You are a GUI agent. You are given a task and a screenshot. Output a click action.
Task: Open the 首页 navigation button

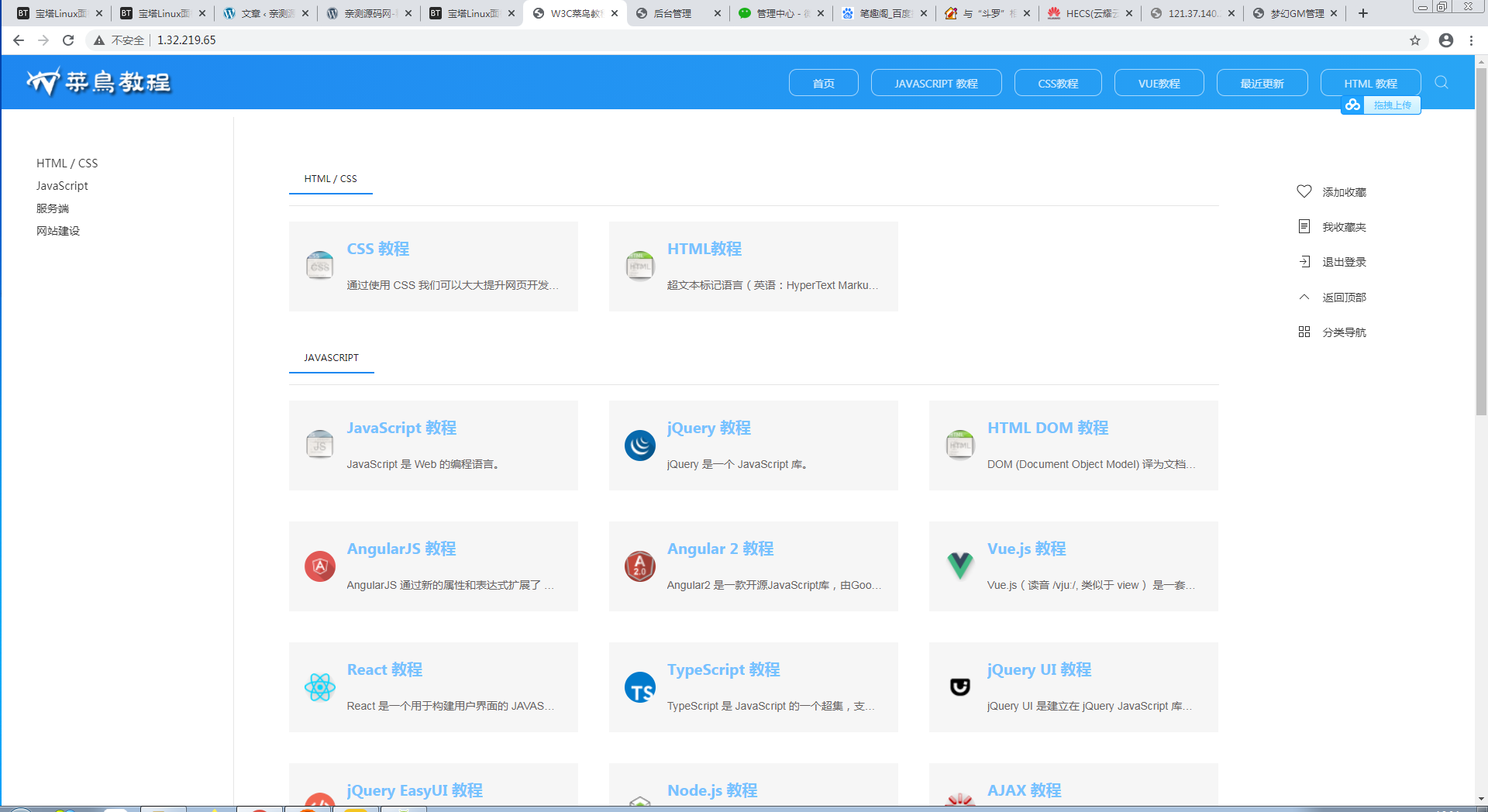[824, 83]
